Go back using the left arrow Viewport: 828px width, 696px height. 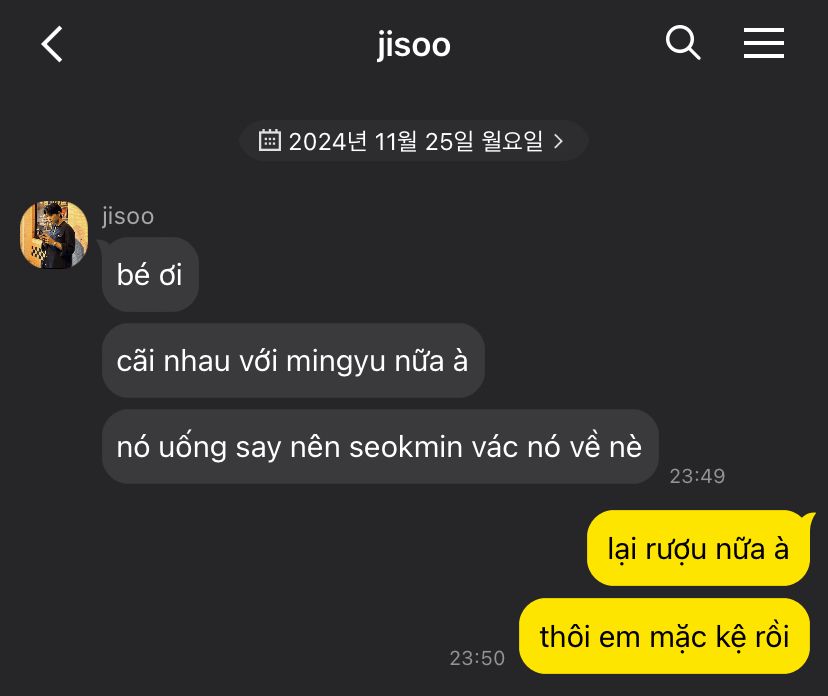pyautogui.click(x=52, y=44)
